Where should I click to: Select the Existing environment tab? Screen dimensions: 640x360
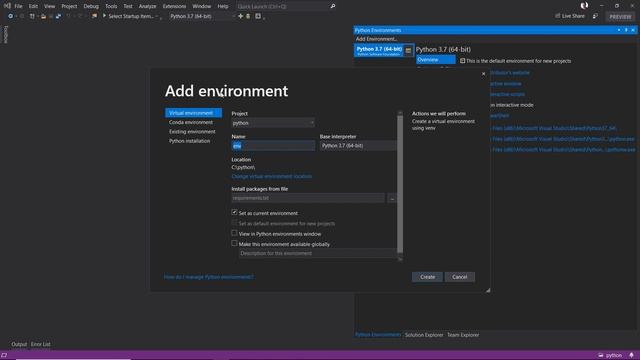pos(193,132)
